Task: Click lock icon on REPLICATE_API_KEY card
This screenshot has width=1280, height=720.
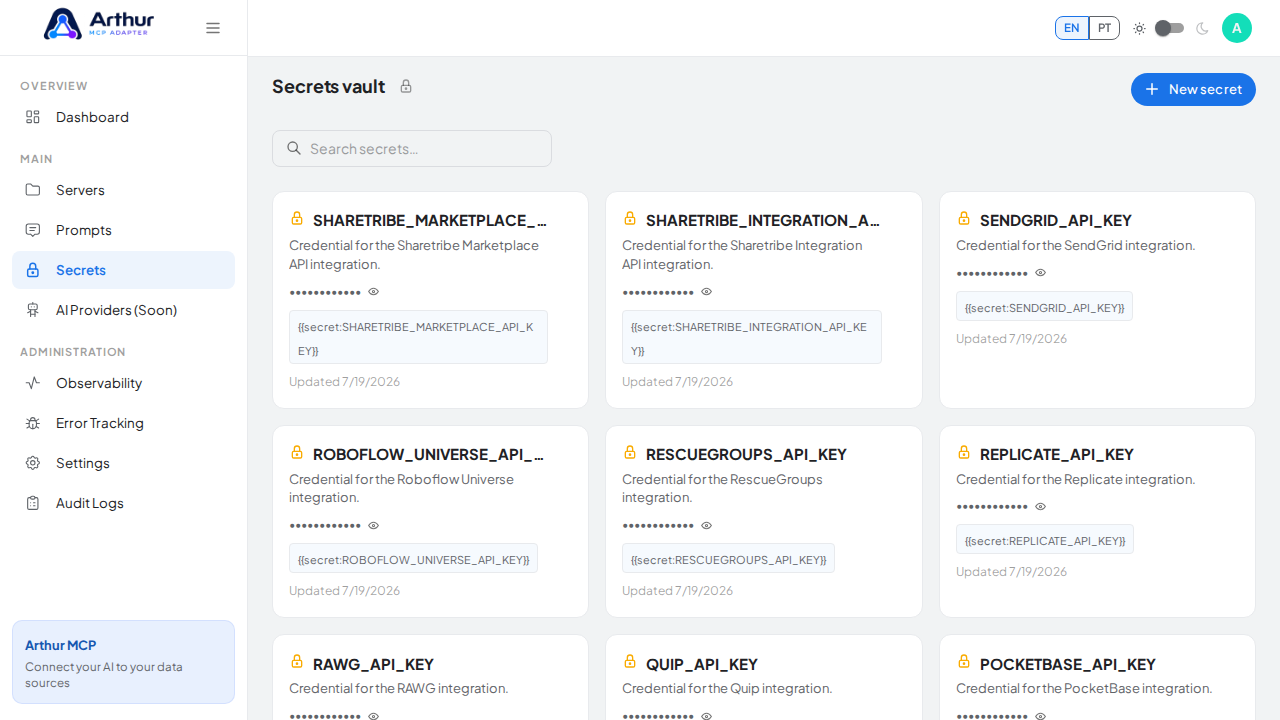Action: (x=964, y=452)
